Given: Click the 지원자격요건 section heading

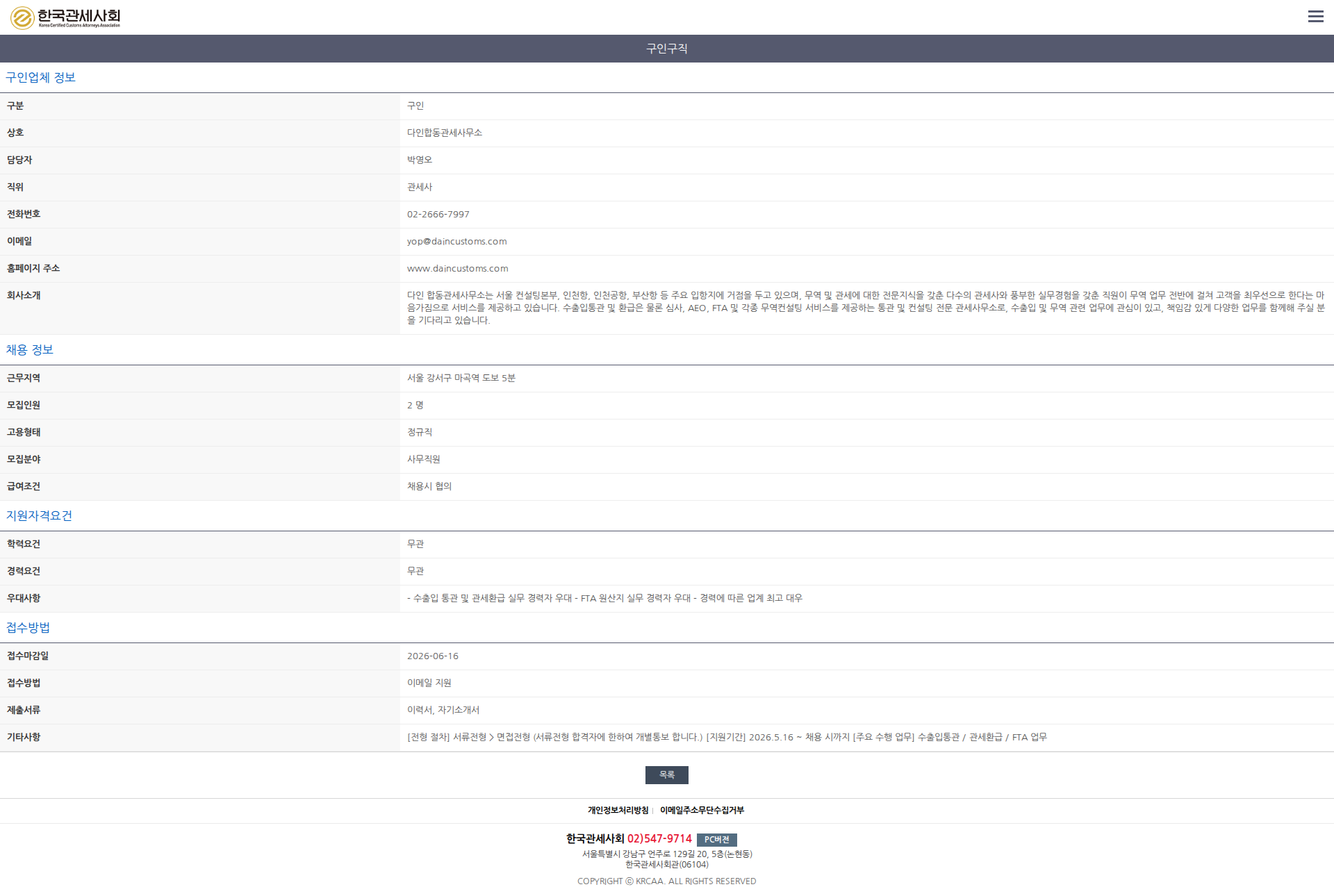Looking at the screenshot, I should point(39,516).
